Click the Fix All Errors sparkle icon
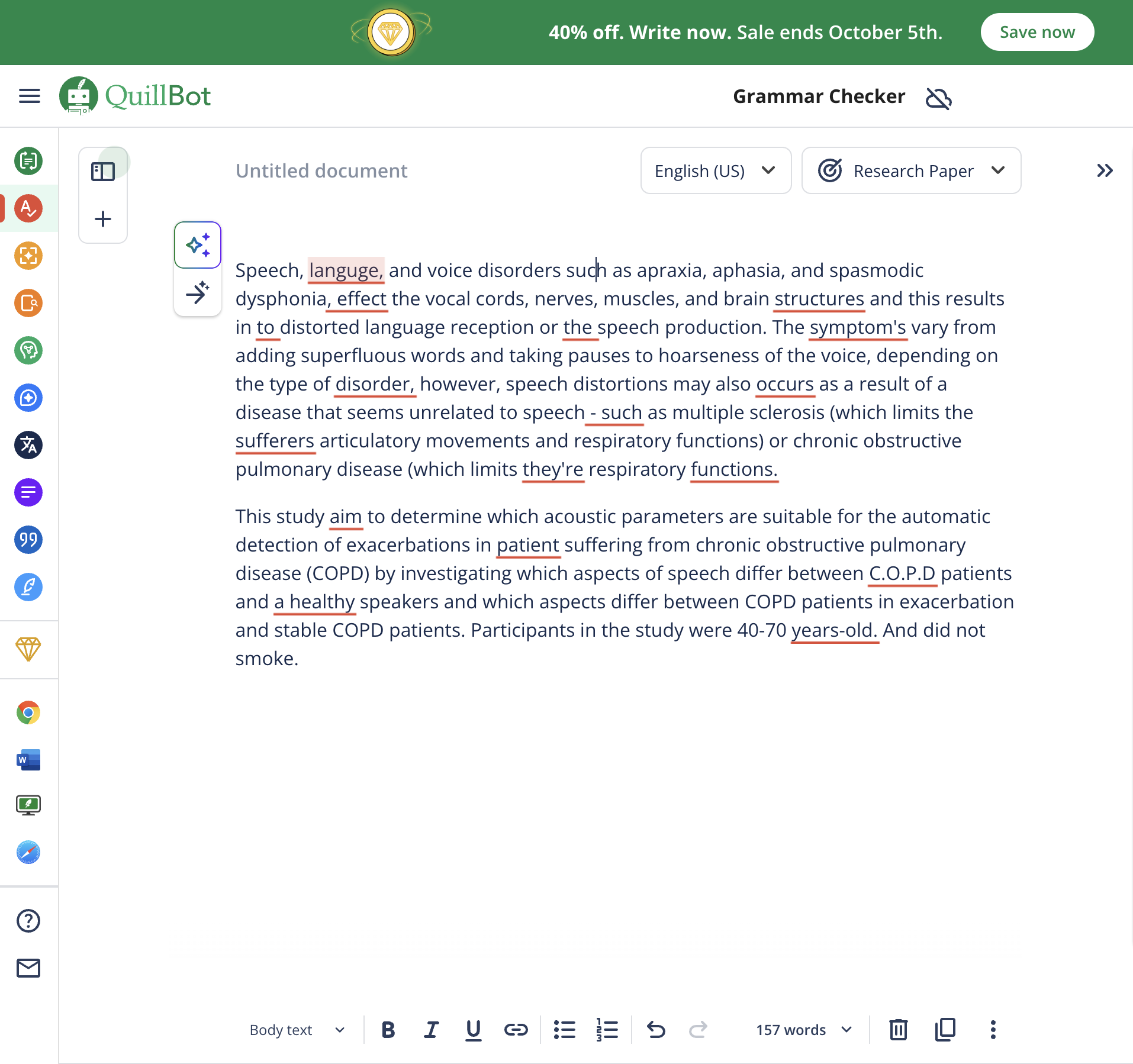 (x=198, y=245)
